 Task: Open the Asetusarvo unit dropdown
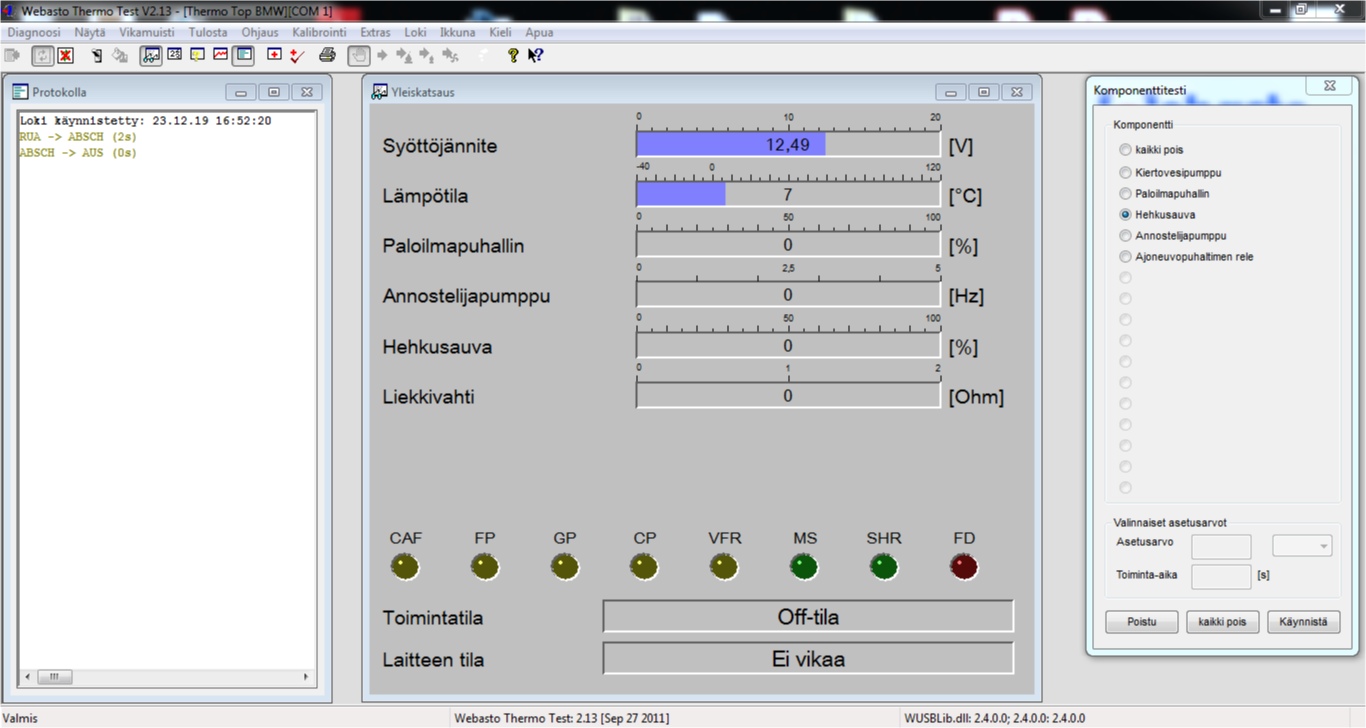pos(1301,546)
